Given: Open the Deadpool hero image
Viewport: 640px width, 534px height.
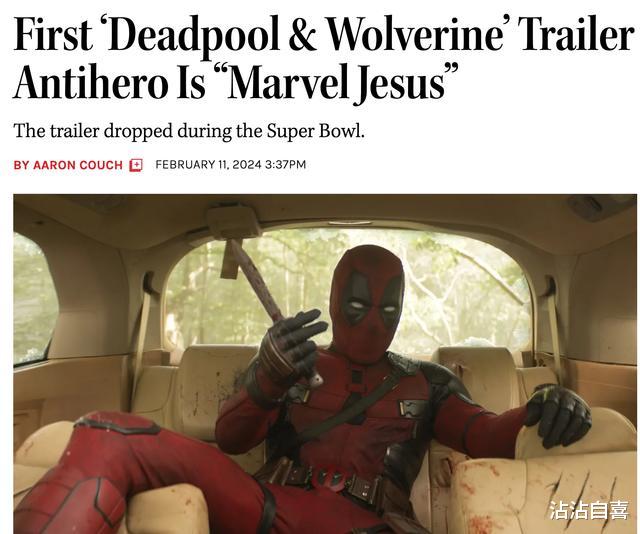Looking at the screenshot, I should [325, 364].
